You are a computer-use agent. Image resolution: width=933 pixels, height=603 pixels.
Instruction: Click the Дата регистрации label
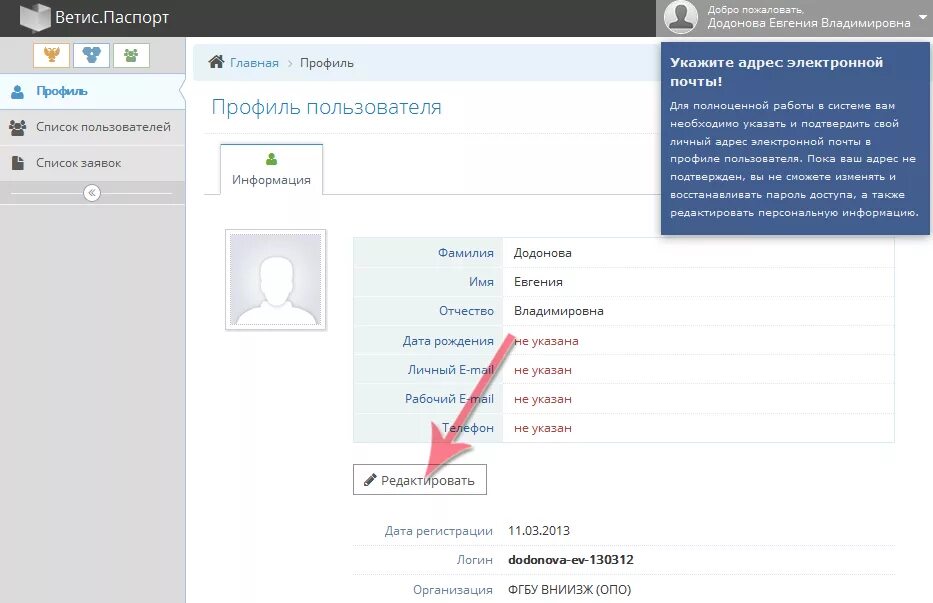coord(439,531)
